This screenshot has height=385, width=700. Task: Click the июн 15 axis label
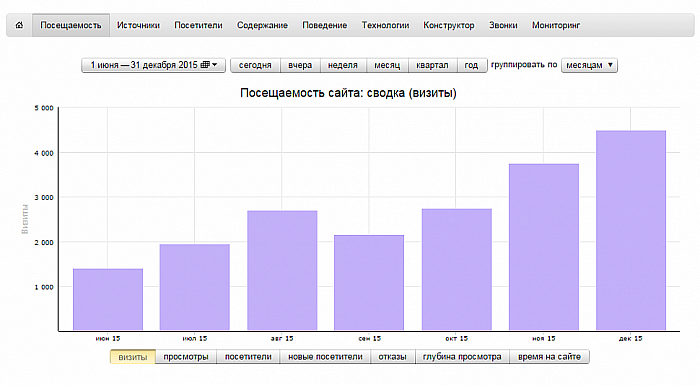(x=108, y=339)
